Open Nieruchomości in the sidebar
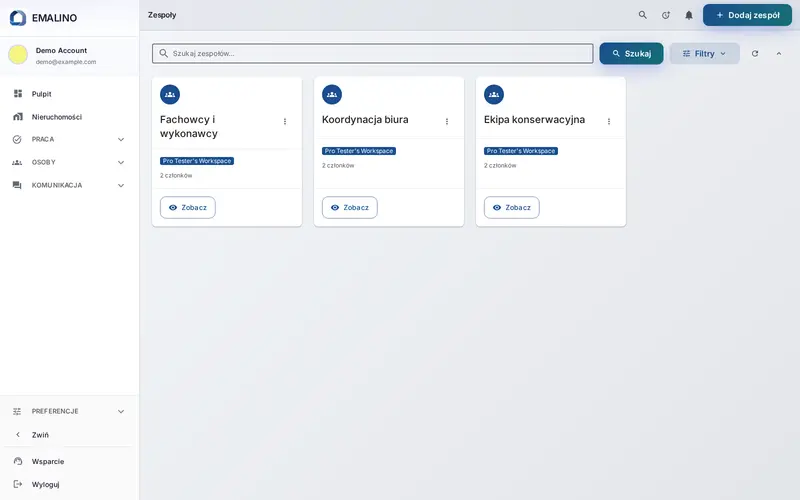Image resolution: width=800 pixels, height=500 pixels. 69,117
